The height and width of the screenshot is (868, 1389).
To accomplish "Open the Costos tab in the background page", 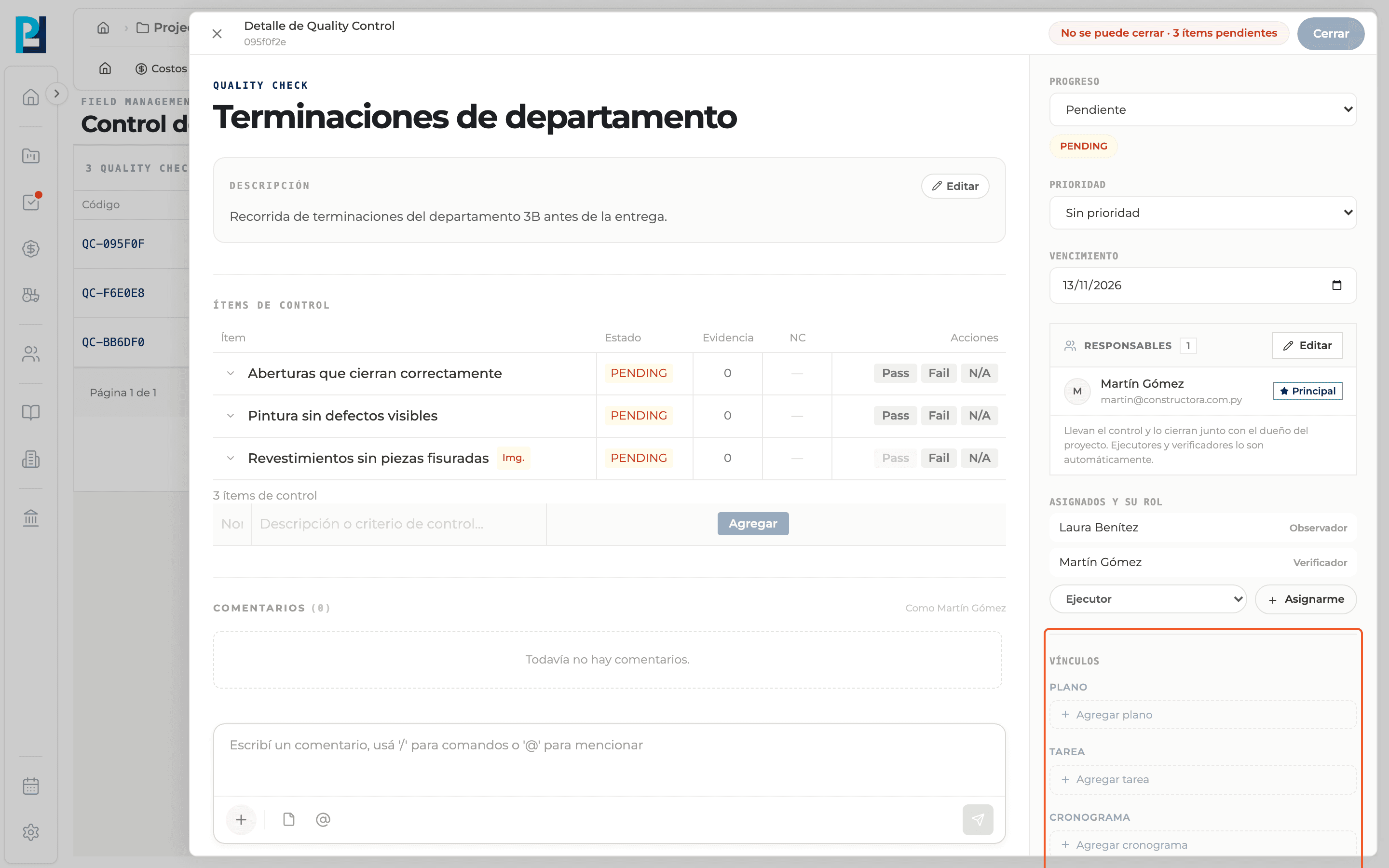I will point(161,69).
